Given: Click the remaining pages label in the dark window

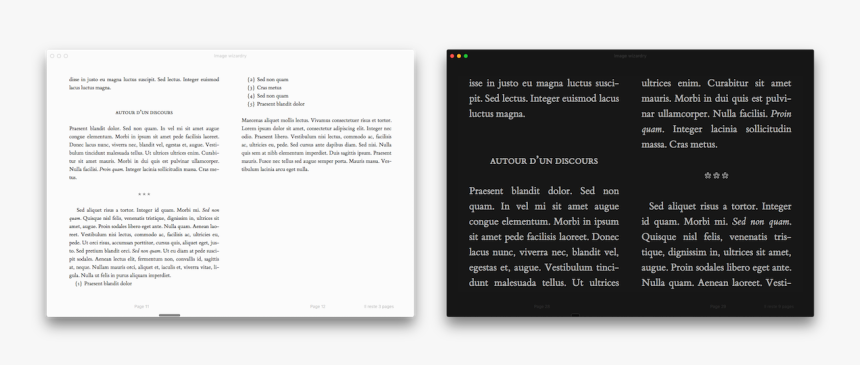Looking at the screenshot, I should (x=778, y=306).
